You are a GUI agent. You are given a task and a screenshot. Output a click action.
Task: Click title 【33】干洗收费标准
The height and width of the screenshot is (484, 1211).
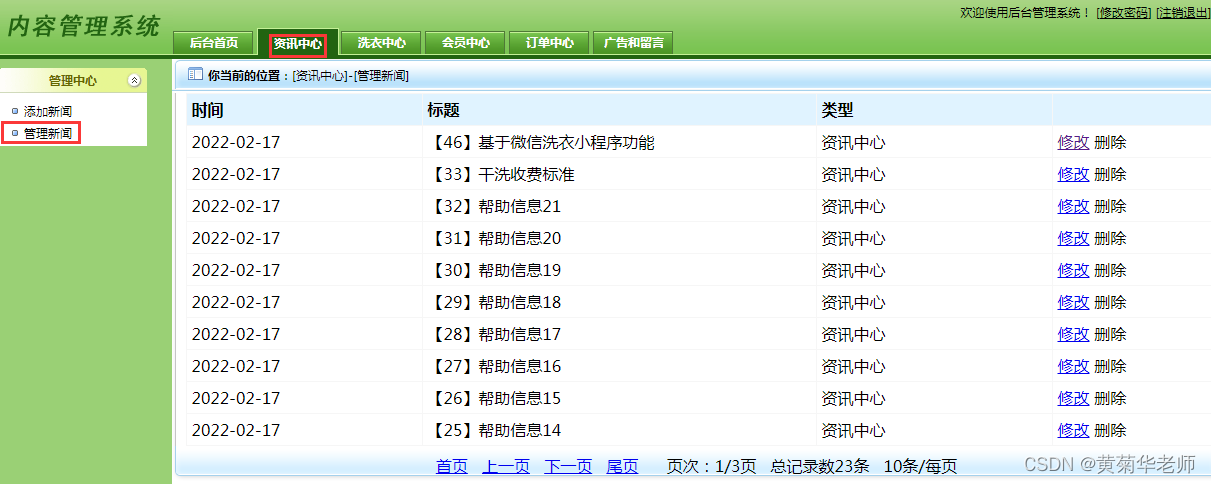point(501,174)
